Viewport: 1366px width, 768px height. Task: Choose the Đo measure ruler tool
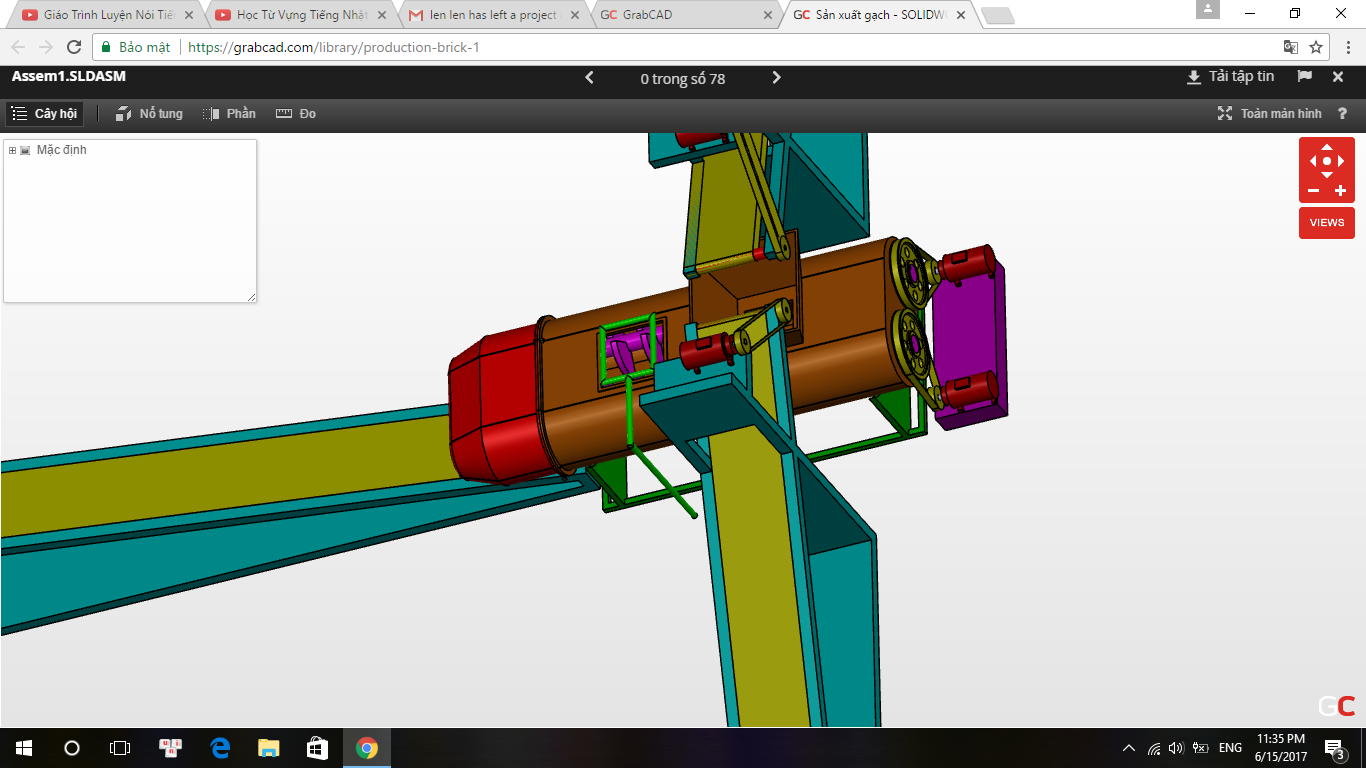pyautogui.click(x=296, y=114)
